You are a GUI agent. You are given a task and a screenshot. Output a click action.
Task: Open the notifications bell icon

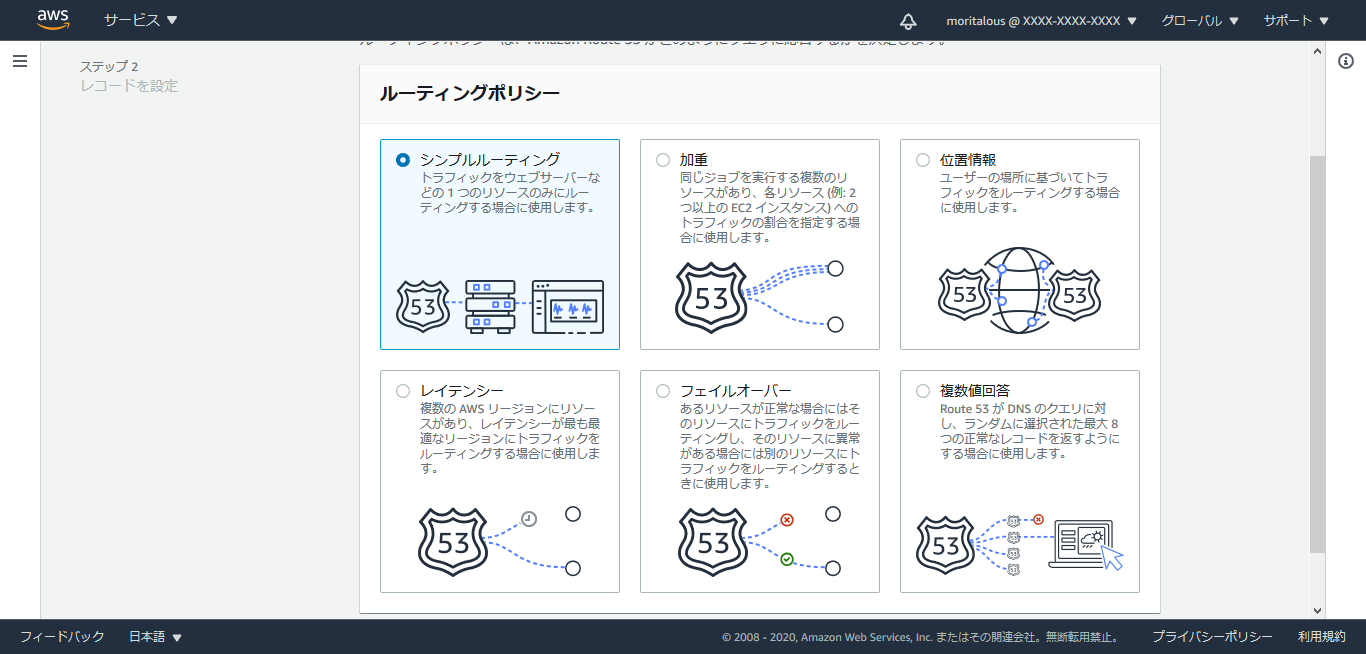click(908, 21)
